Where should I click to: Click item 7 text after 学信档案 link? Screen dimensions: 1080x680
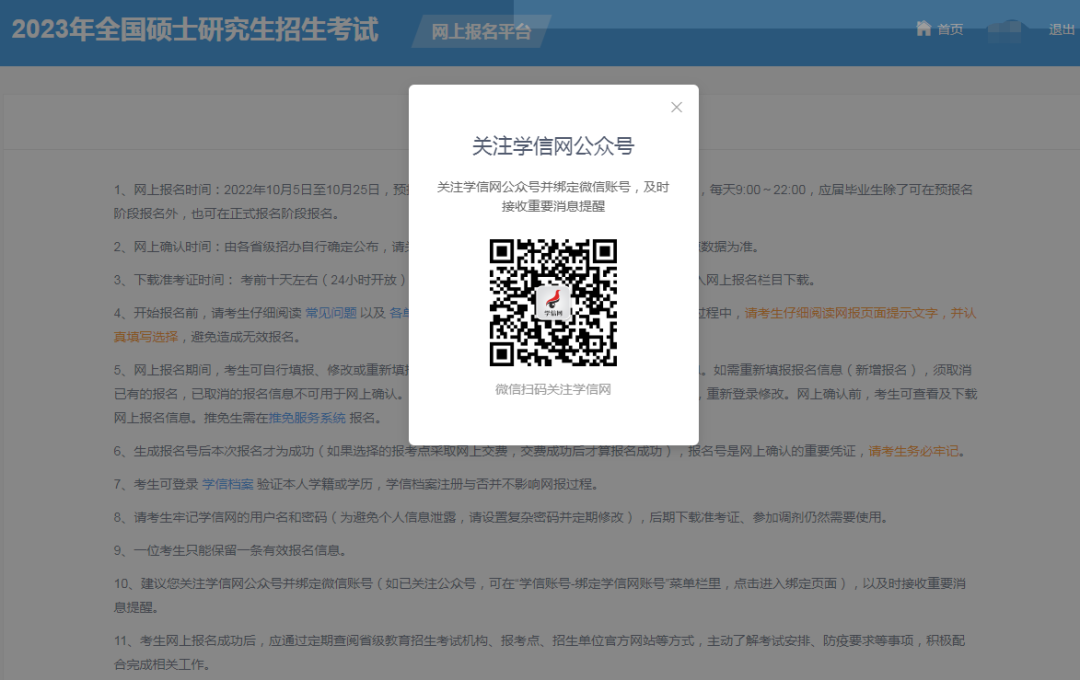(x=427, y=484)
